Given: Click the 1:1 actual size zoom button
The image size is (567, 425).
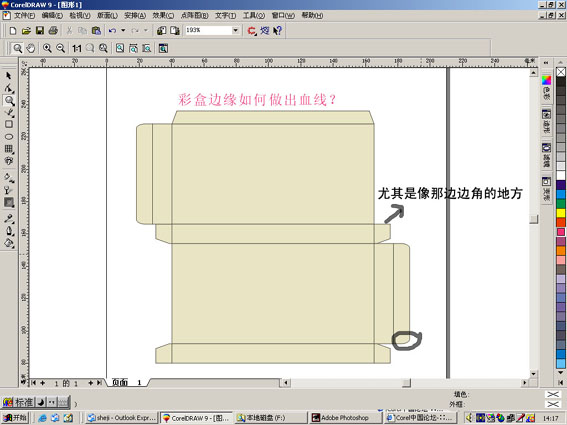Looking at the screenshot, I should [x=77, y=48].
